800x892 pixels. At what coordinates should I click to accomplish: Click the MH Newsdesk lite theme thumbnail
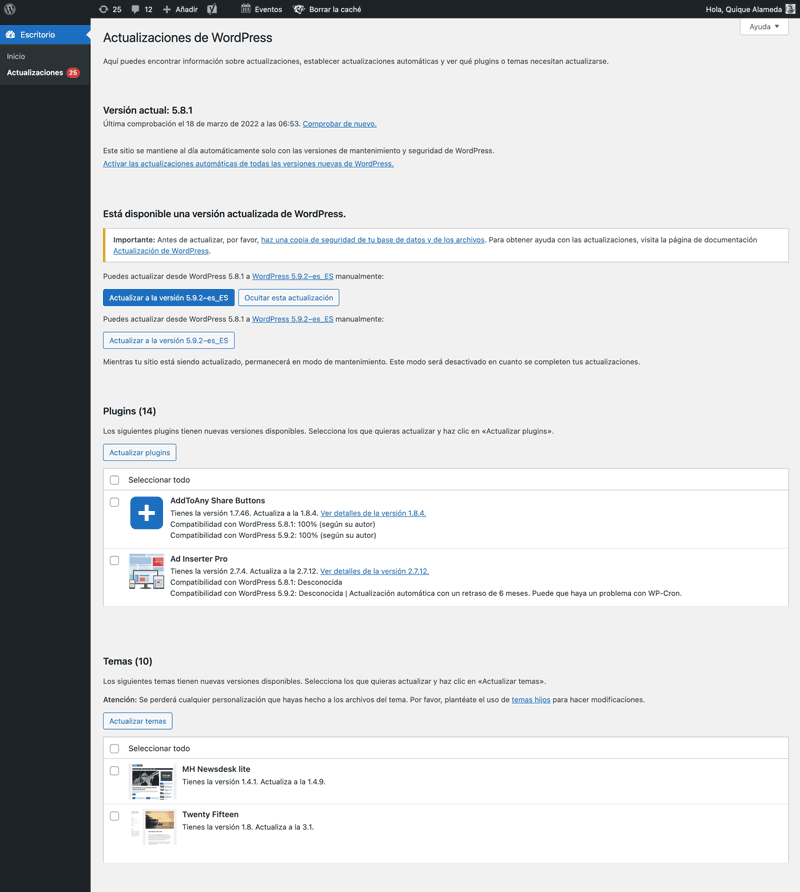click(152, 782)
